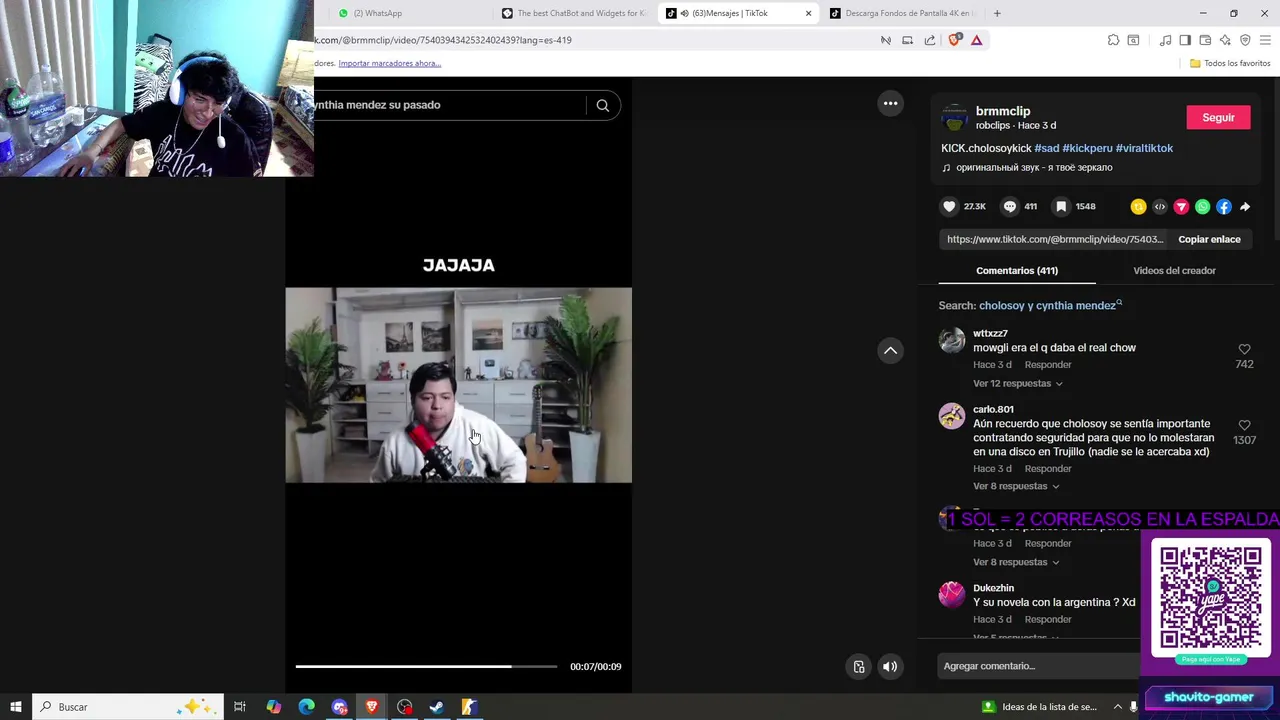Open Brave VPN shield icon
Viewport: 1280px width, 720px height.
click(1245, 40)
